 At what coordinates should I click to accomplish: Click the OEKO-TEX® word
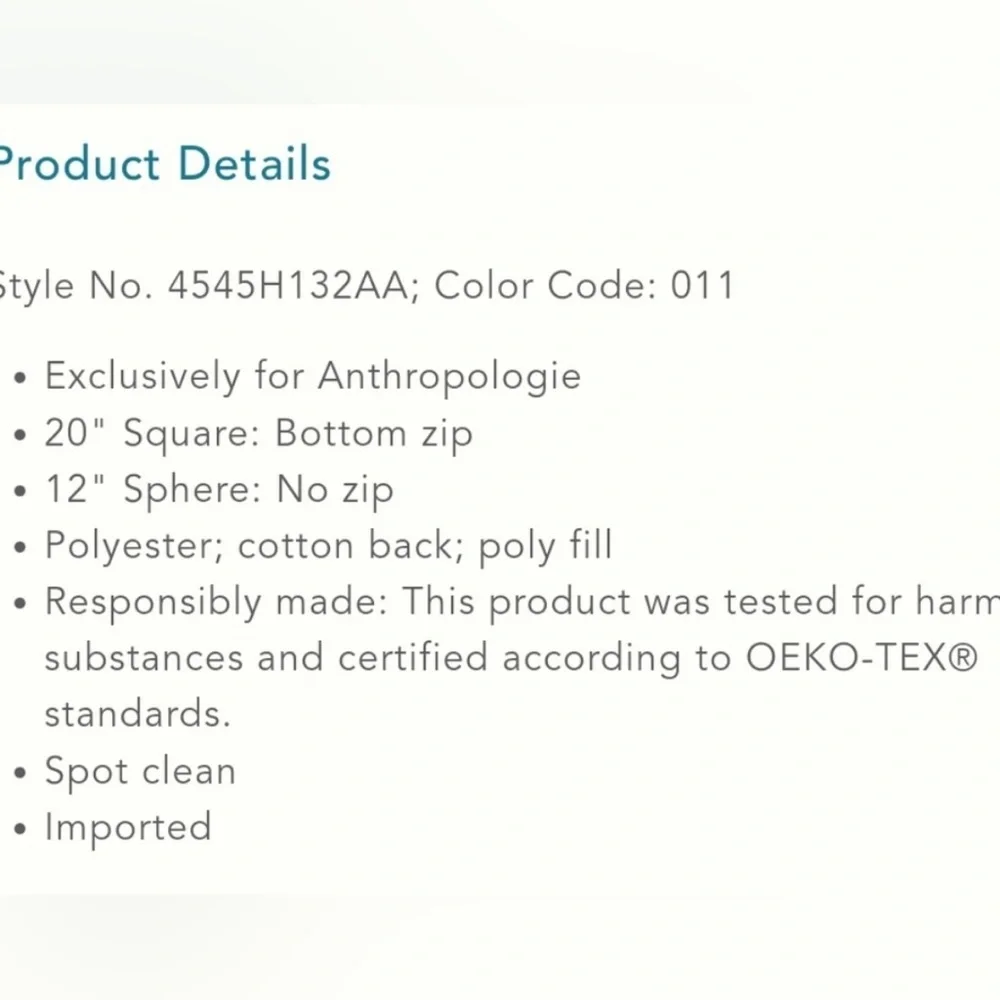(862, 658)
